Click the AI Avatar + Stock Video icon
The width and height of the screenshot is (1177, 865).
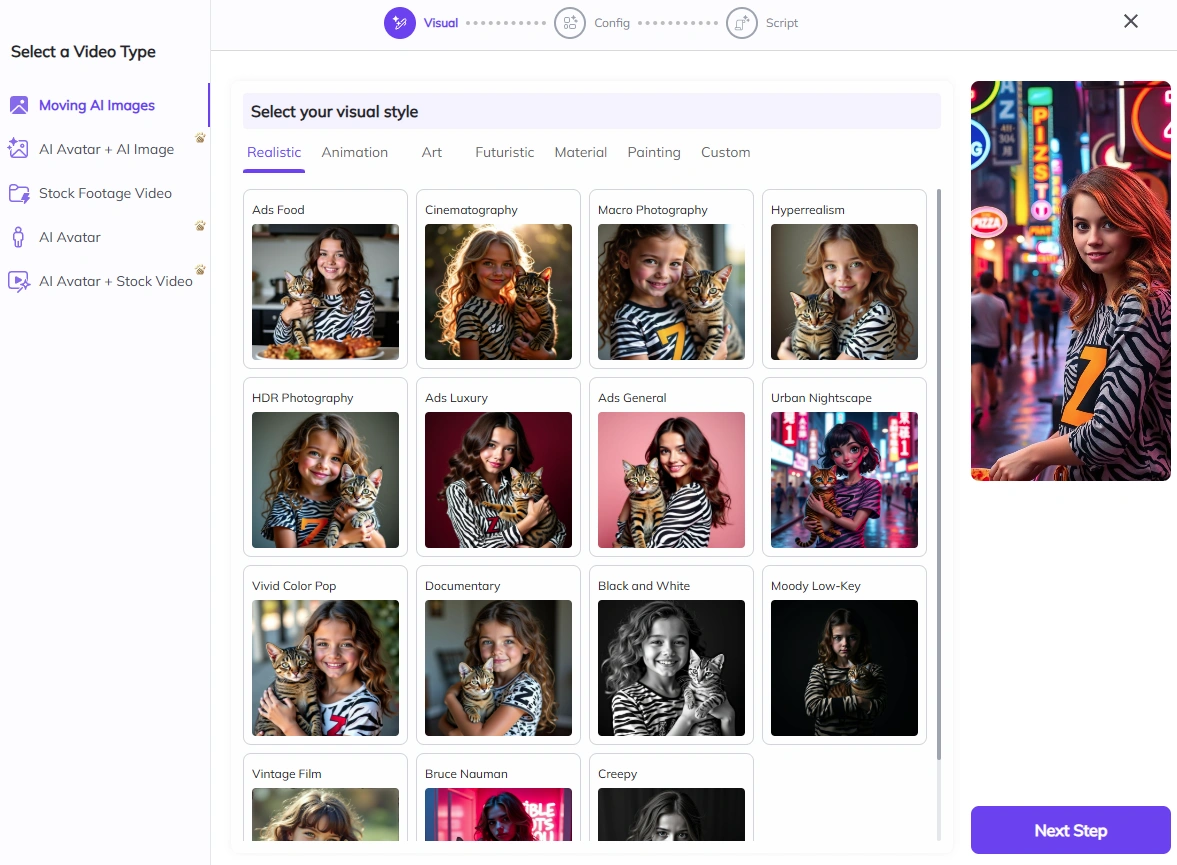point(19,281)
